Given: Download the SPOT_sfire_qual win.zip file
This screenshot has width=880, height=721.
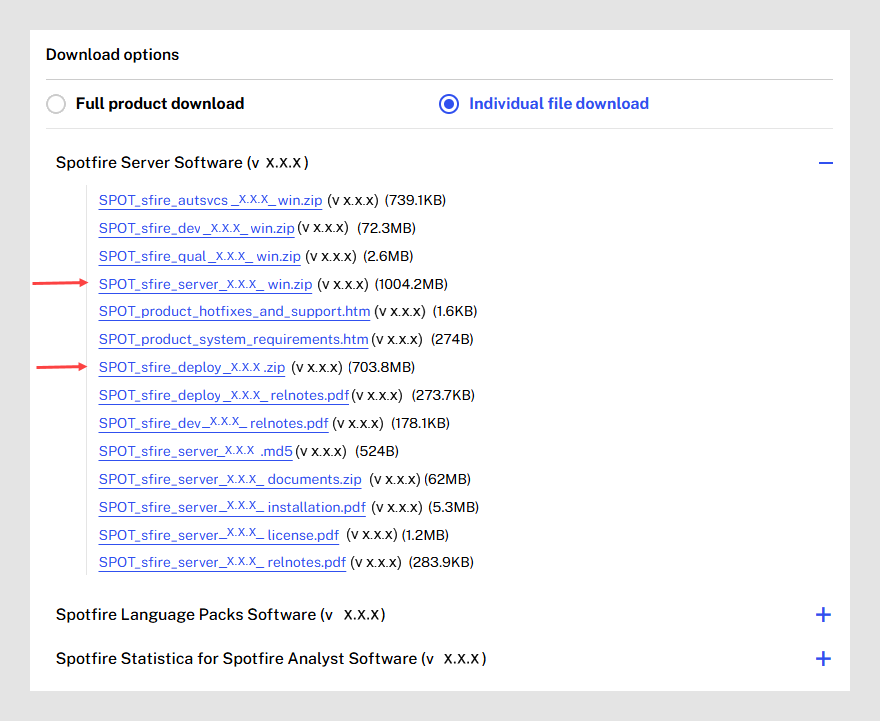Looking at the screenshot, I should pos(200,256).
